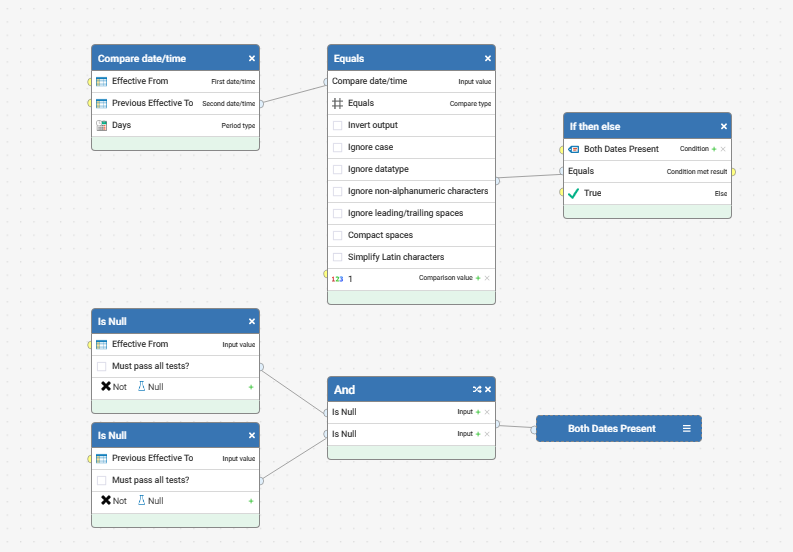This screenshot has width=793, height=552.
Task: Add a new condition in If then else
Action: coord(714,149)
